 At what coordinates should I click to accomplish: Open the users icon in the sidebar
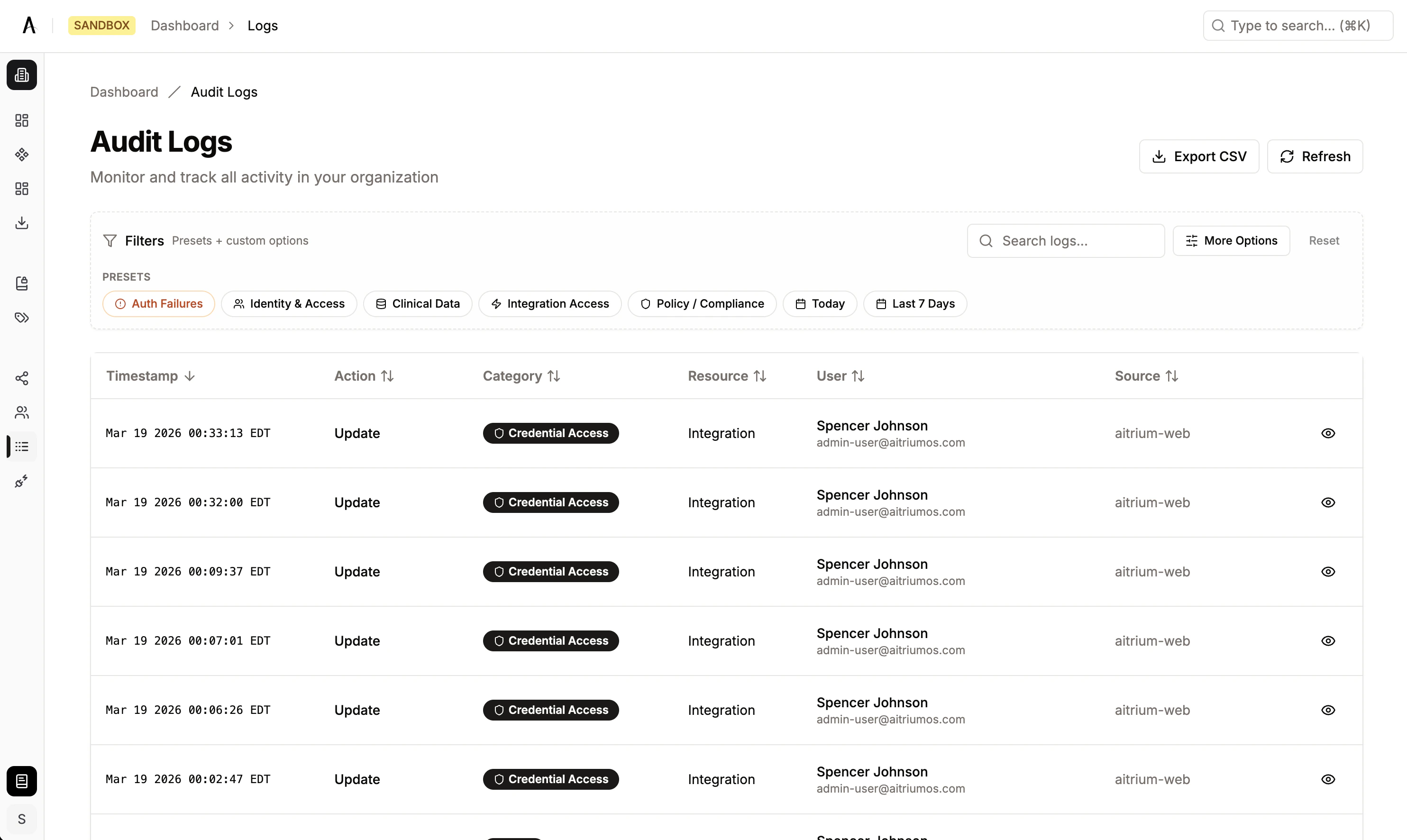[x=21, y=412]
